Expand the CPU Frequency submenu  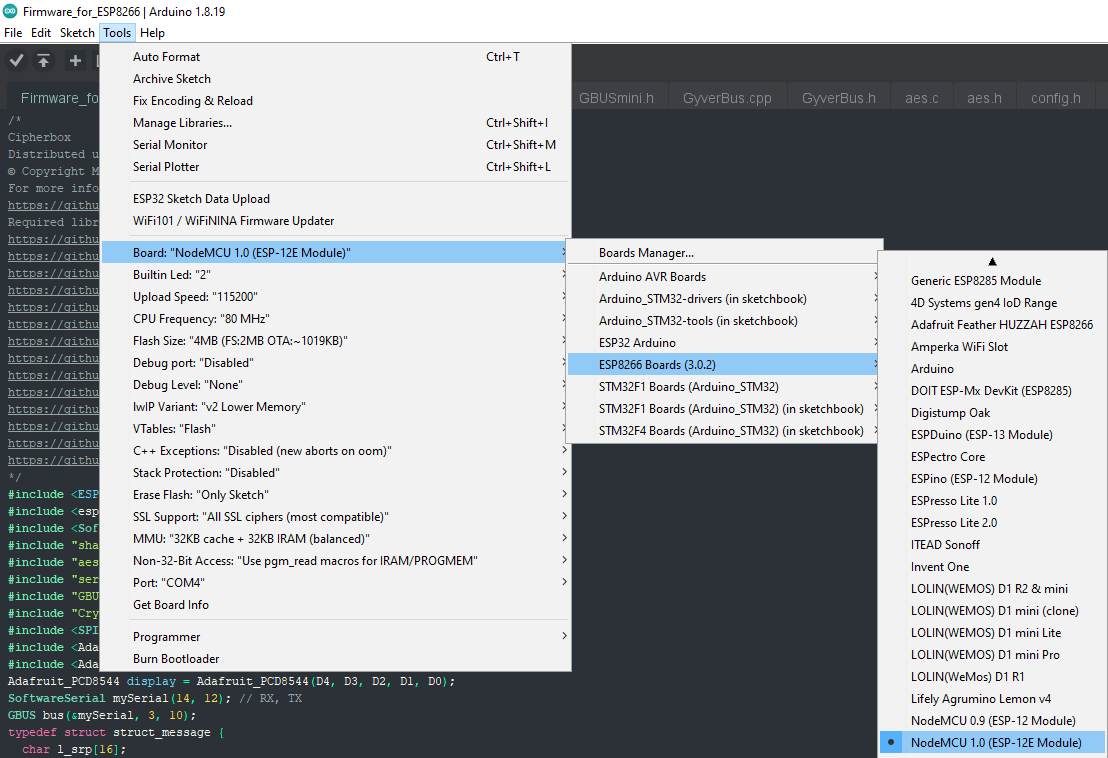(336, 319)
